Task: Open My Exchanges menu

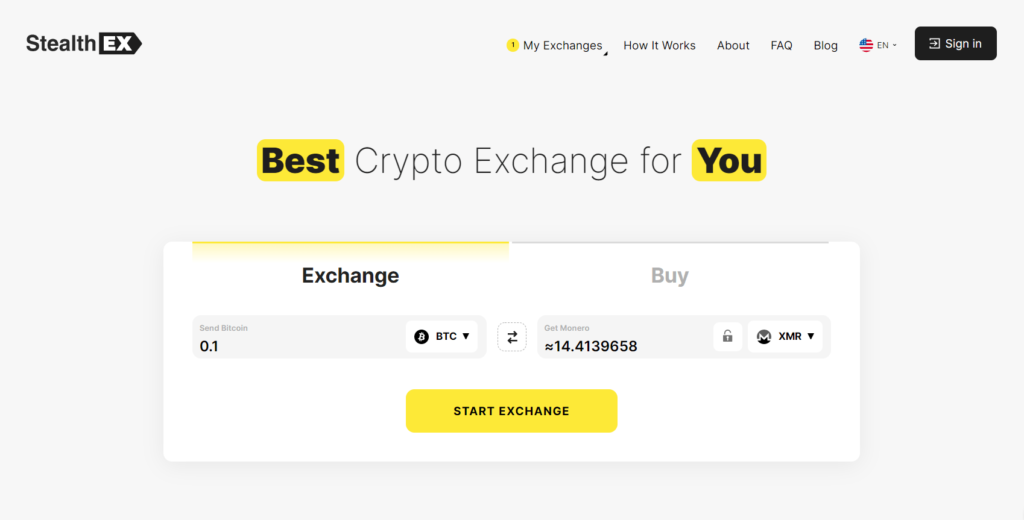Action: [x=562, y=45]
